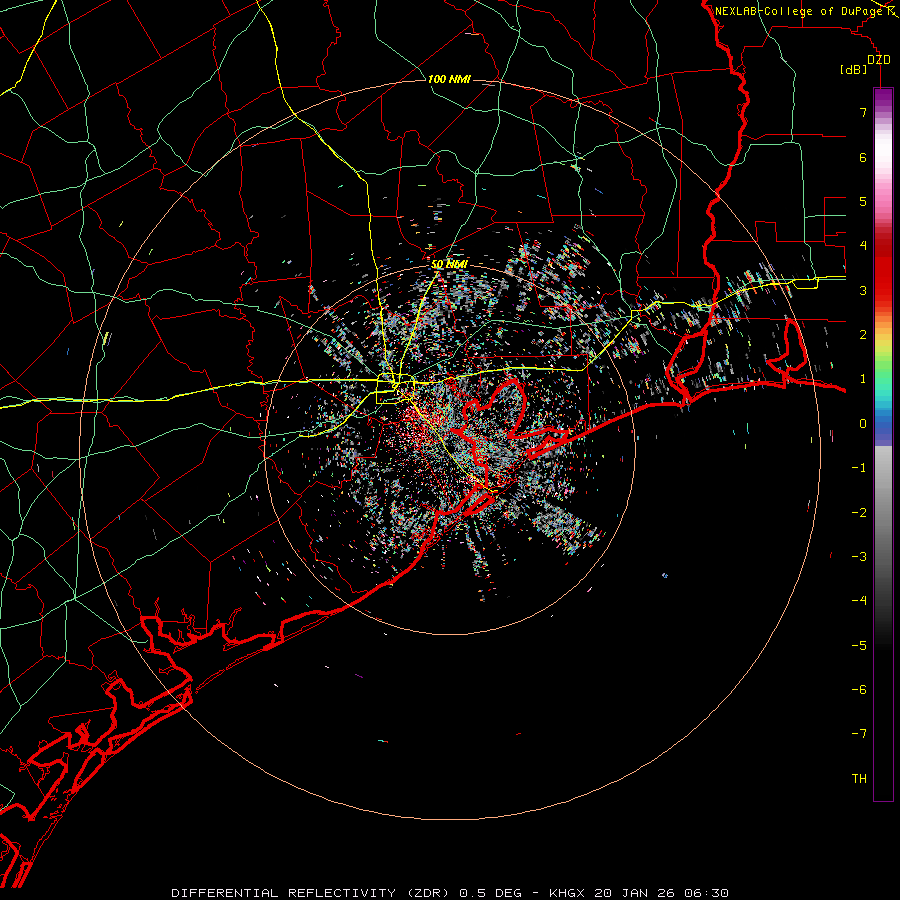Click the -1 value on color scale
Image resolution: width=900 pixels, height=900 pixels.
(859, 468)
